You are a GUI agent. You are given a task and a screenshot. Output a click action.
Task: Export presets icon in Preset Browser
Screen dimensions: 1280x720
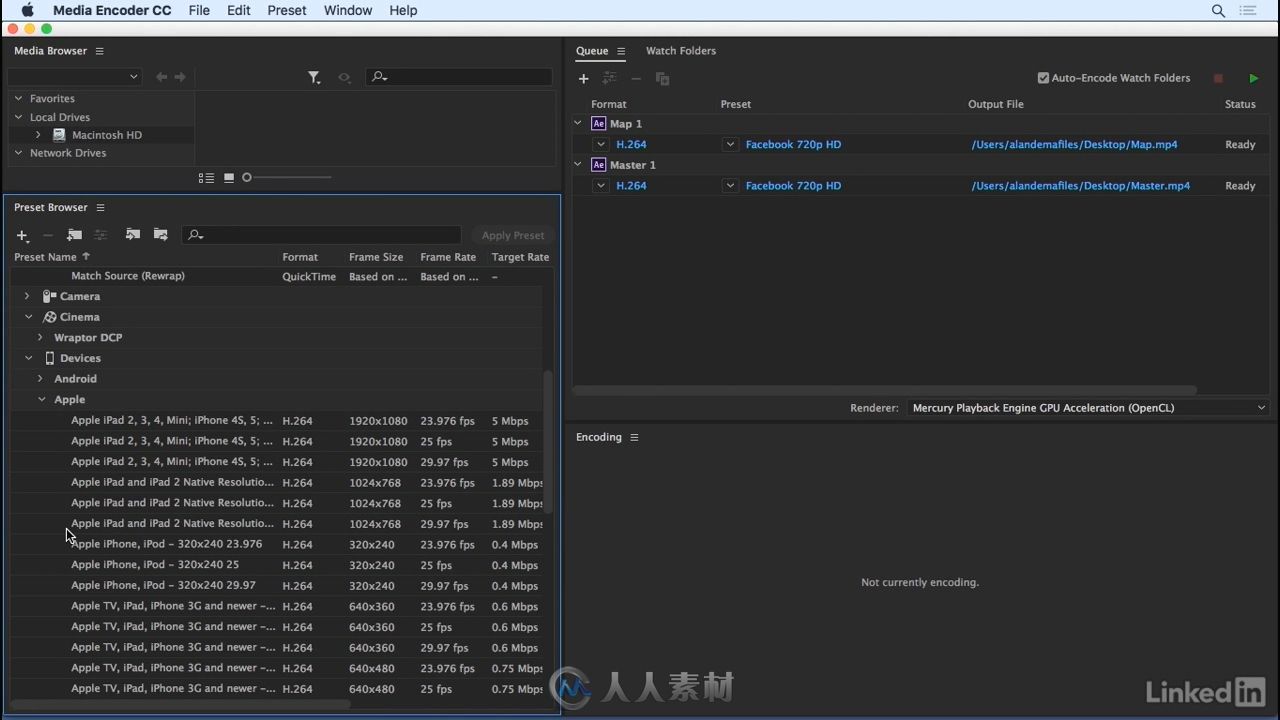(x=160, y=235)
